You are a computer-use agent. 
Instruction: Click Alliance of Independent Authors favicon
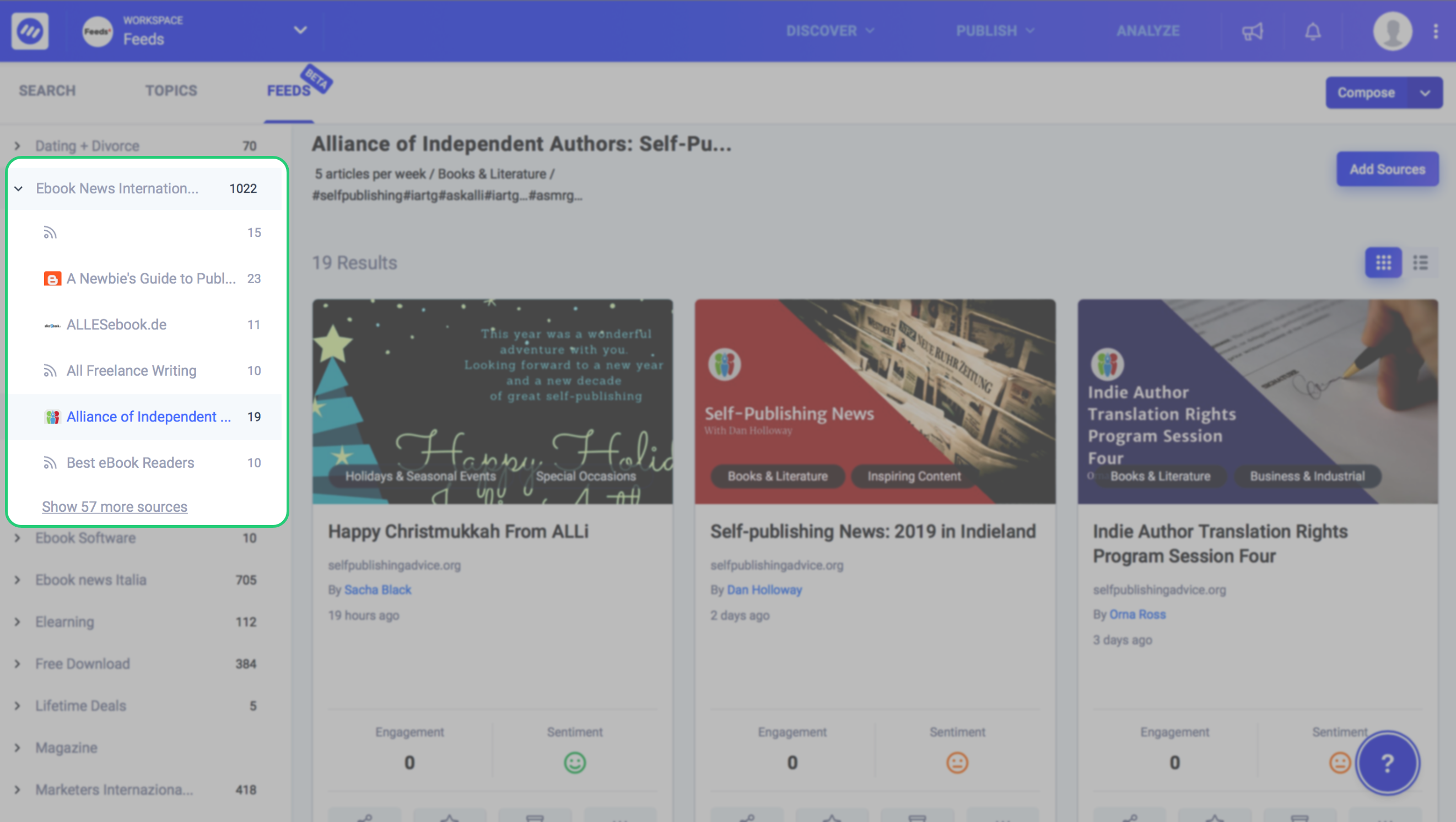52,417
